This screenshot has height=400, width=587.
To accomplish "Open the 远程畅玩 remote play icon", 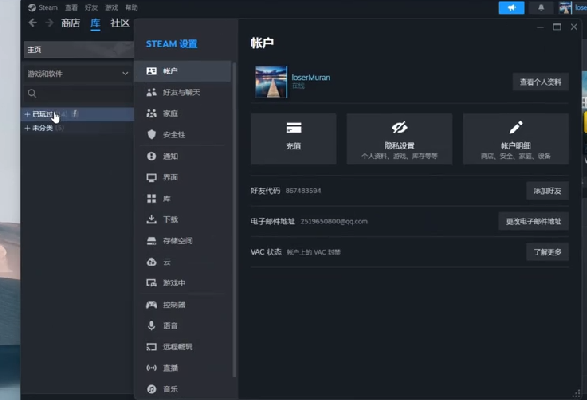I will (151, 347).
